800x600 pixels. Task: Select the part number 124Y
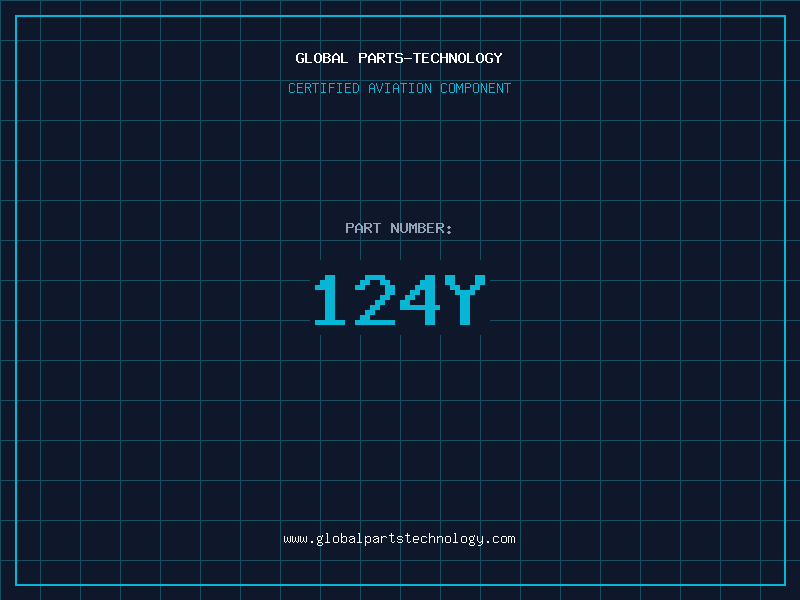[399, 299]
